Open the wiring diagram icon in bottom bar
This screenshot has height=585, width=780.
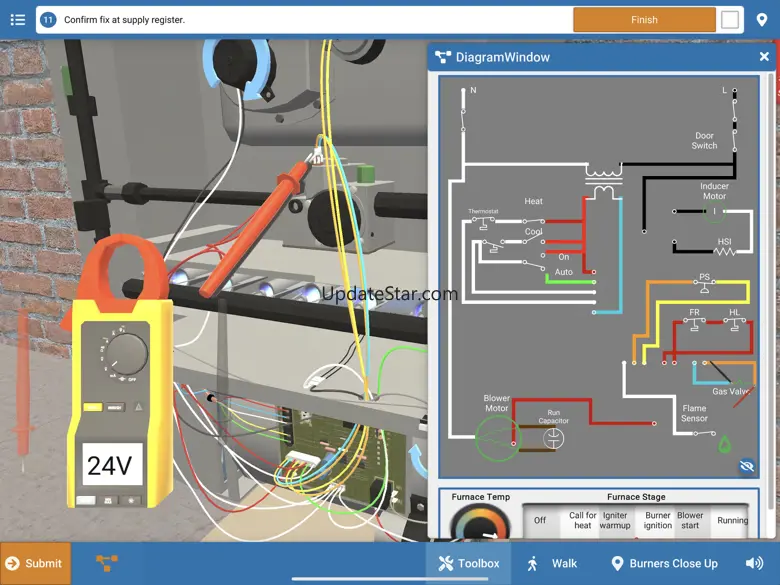click(106, 563)
